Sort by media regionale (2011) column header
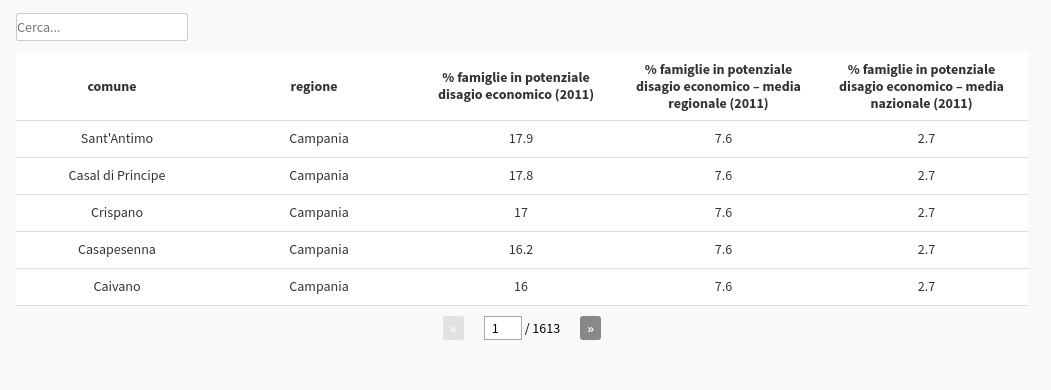 (719, 86)
